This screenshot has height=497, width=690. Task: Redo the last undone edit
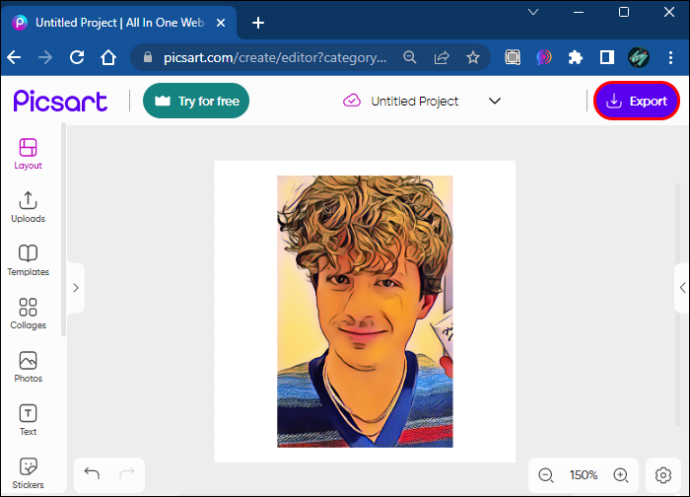(x=127, y=473)
